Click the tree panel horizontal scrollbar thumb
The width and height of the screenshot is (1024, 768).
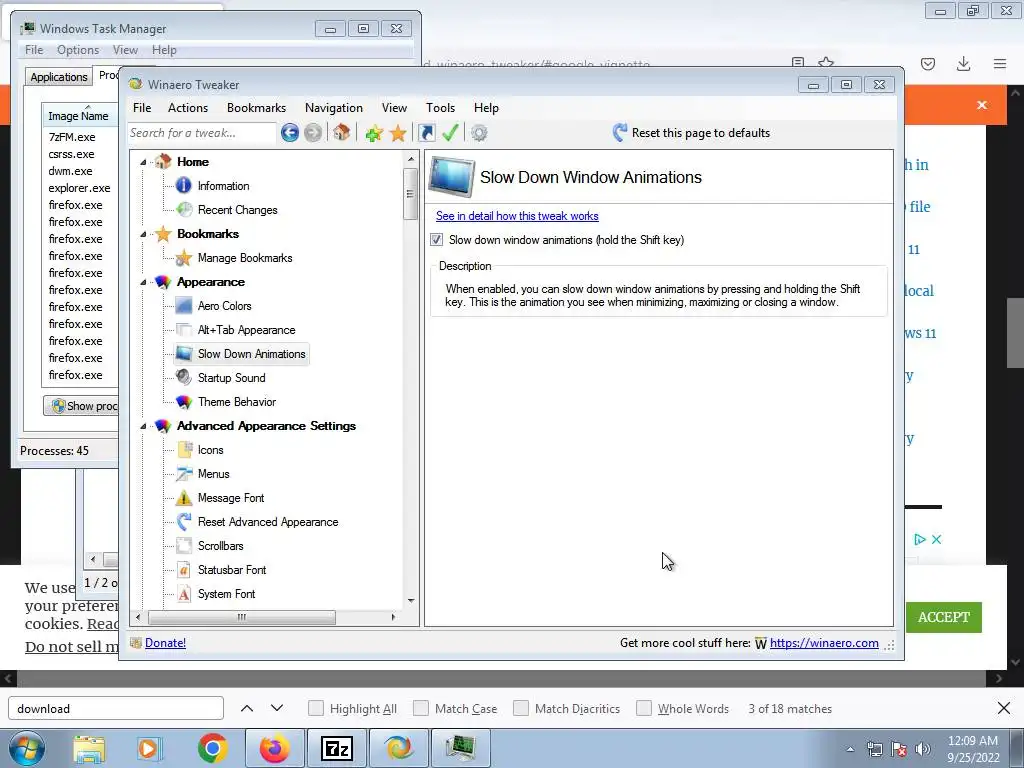(242, 616)
